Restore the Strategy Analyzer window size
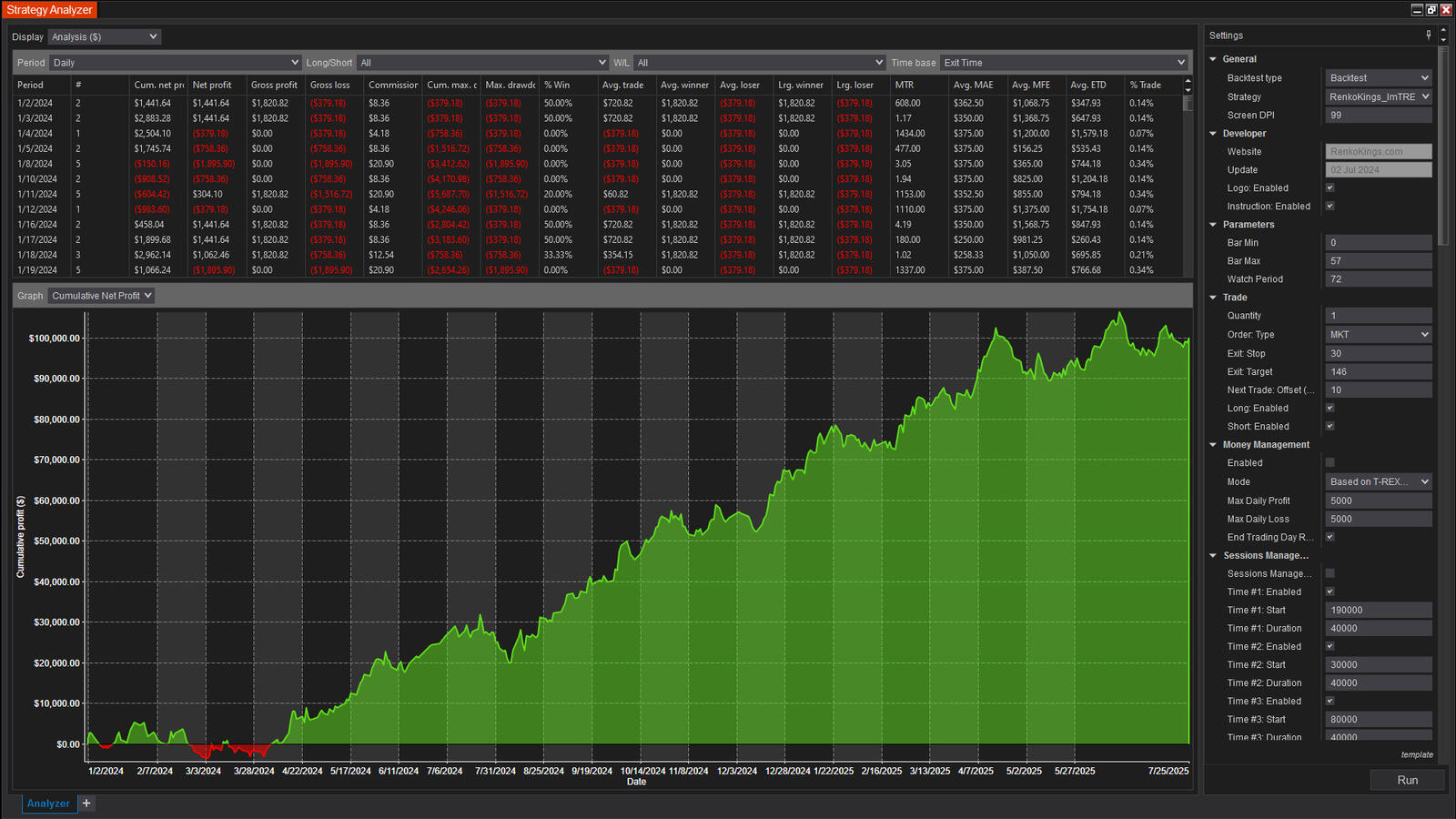The height and width of the screenshot is (819, 1456). point(1431,10)
